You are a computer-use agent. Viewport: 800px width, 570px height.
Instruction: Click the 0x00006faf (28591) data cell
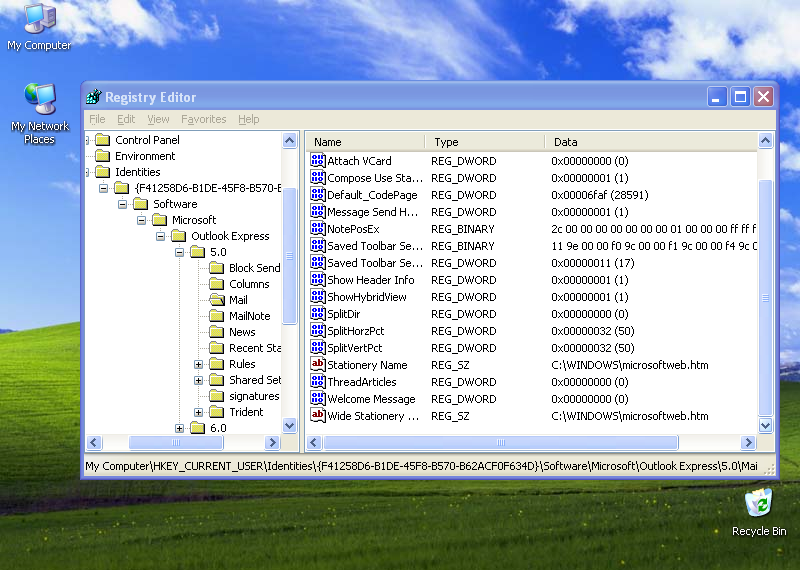[x=600, y=194]
